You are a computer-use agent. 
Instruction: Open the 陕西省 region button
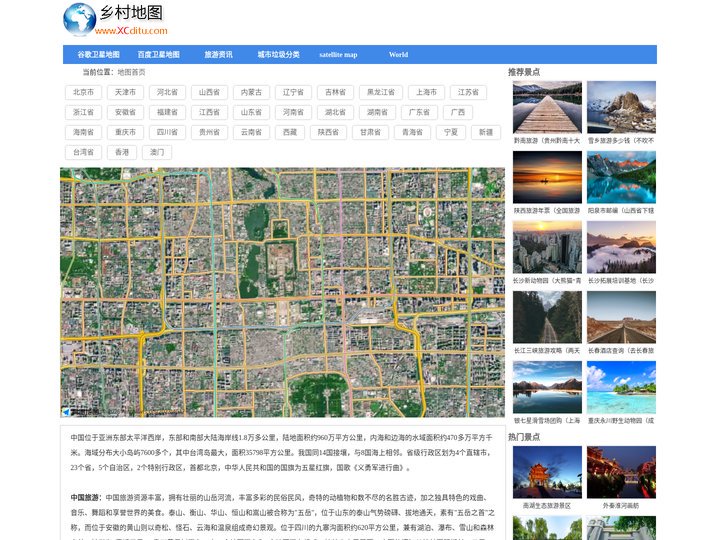click(328, 132)
